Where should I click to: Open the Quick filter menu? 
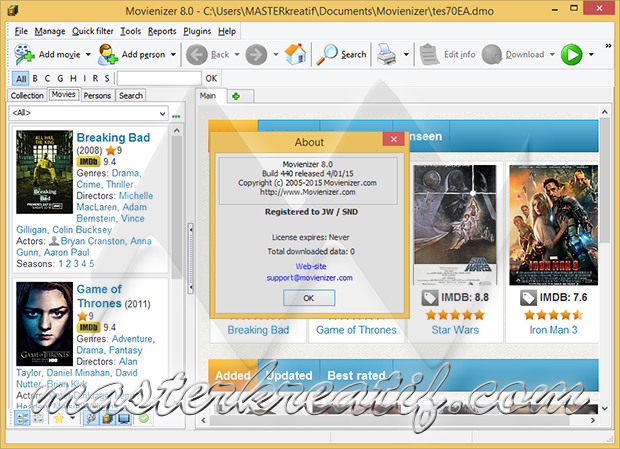click(x=93, y=31)
